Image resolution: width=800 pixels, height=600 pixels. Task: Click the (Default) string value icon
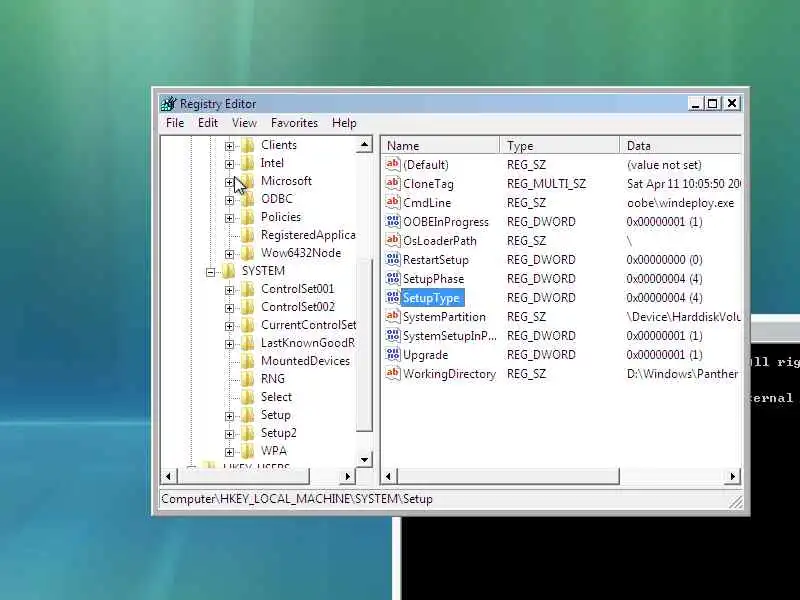tap(392, 164)
